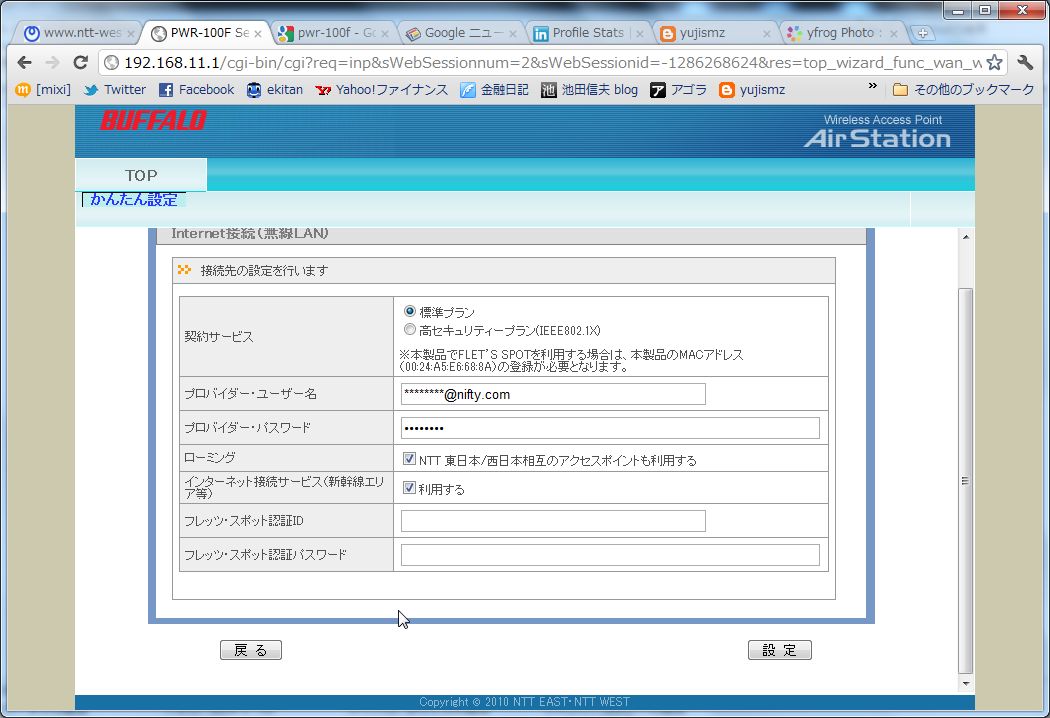This screenshot has width=1050, height=718.
Task: Click the フレッツ・スポット認証パスワード field
Action: click(x=610, y=555)
